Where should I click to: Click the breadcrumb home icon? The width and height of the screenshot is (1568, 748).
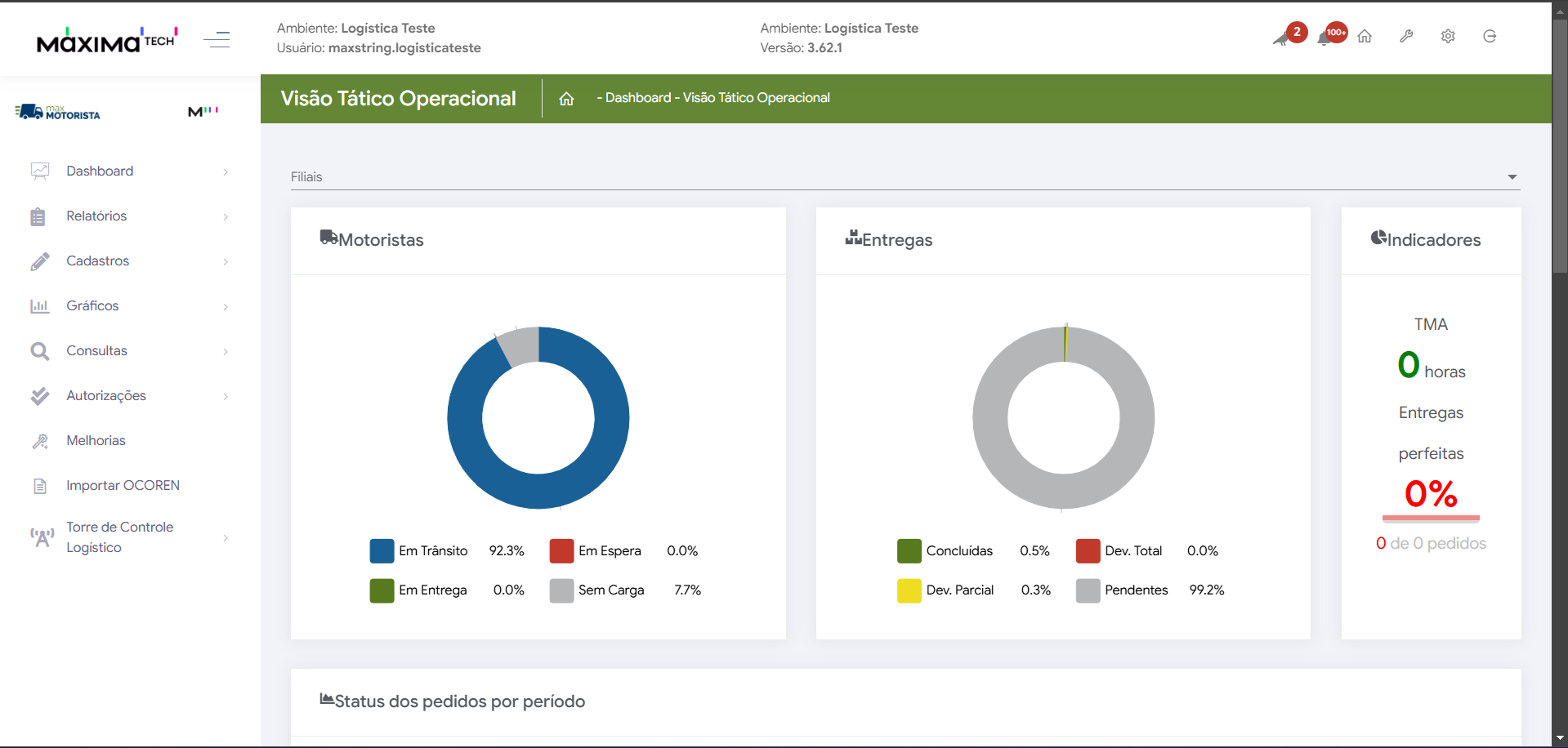coord(566,99)
